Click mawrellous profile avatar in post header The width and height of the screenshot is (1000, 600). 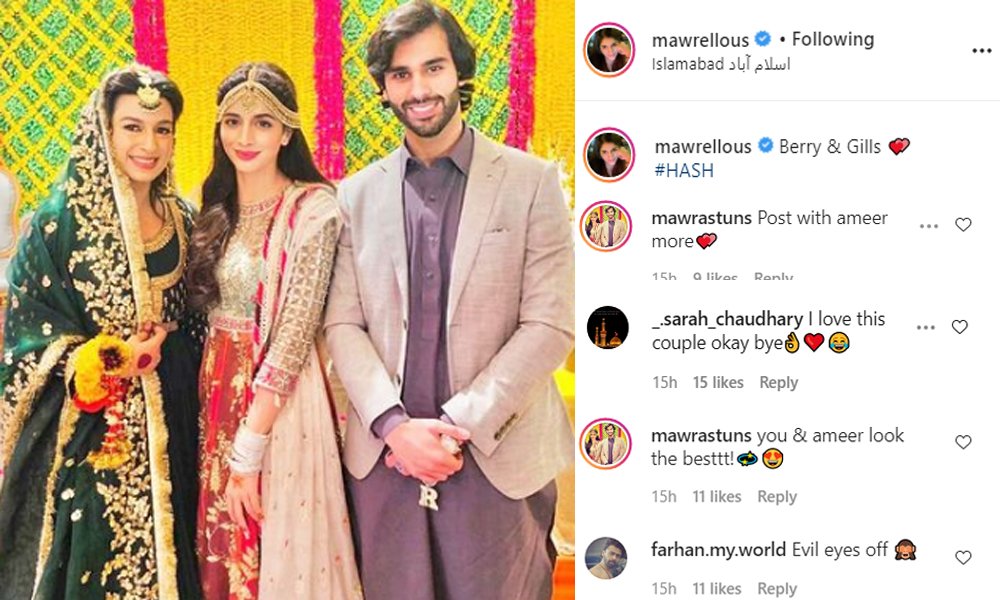pyautogui.click(x=609, y=50)
